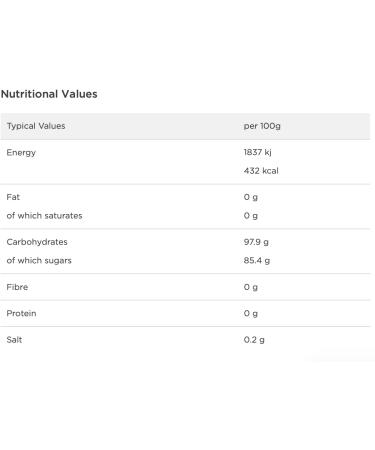Click the 0 g saturates value

251,216
